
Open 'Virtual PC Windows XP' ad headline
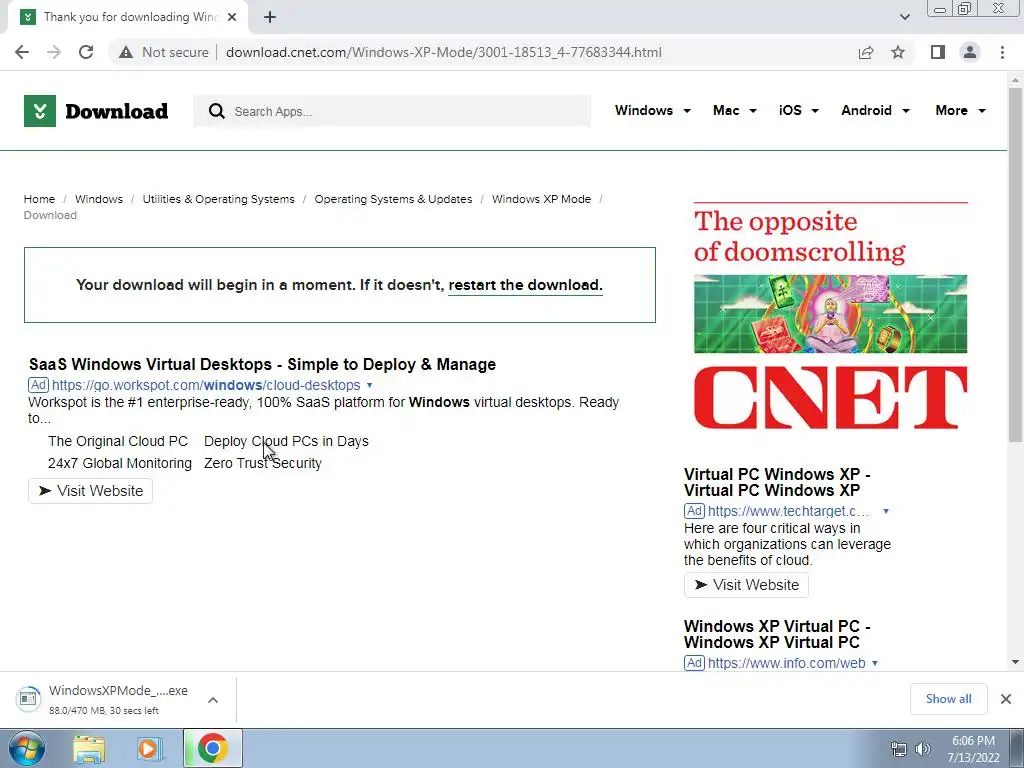coord(776,482)
